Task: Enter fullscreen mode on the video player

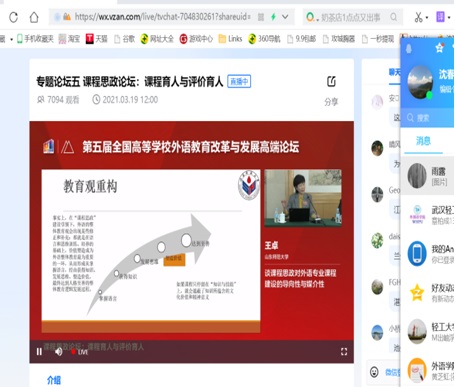Action: click(344, 351)
